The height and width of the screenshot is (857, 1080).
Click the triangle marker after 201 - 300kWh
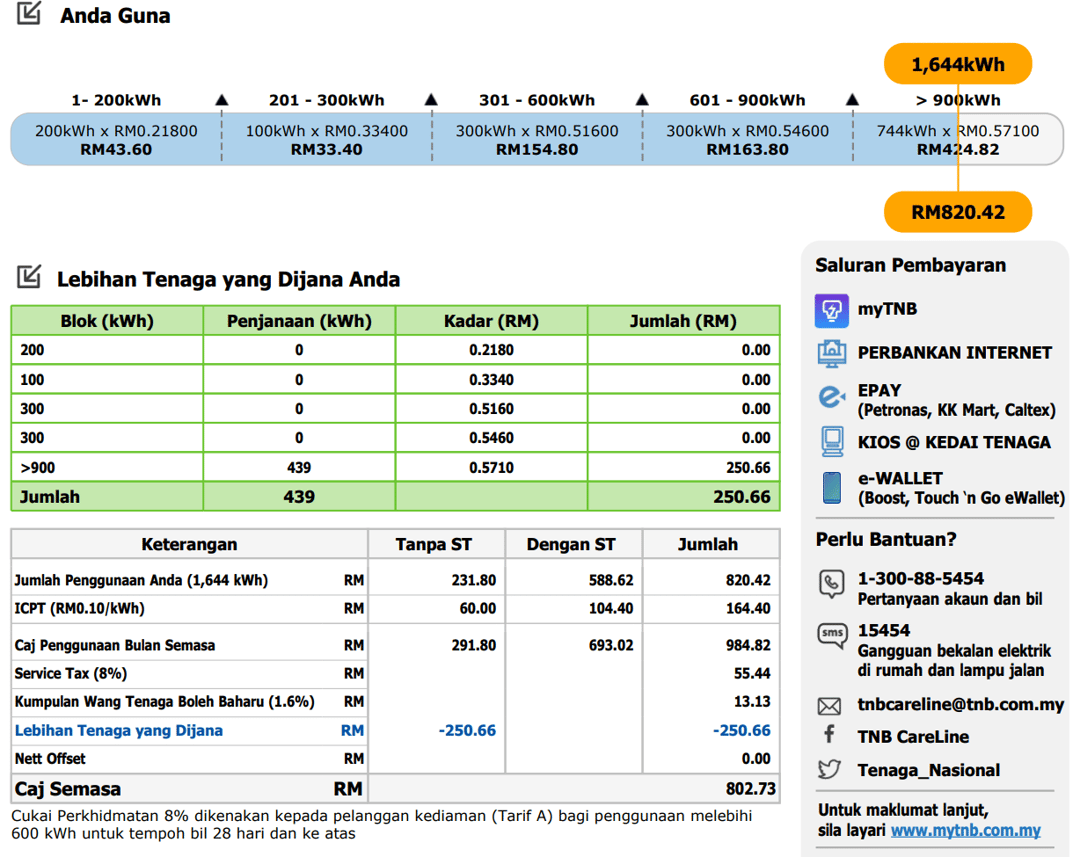[x=431, y=100]
